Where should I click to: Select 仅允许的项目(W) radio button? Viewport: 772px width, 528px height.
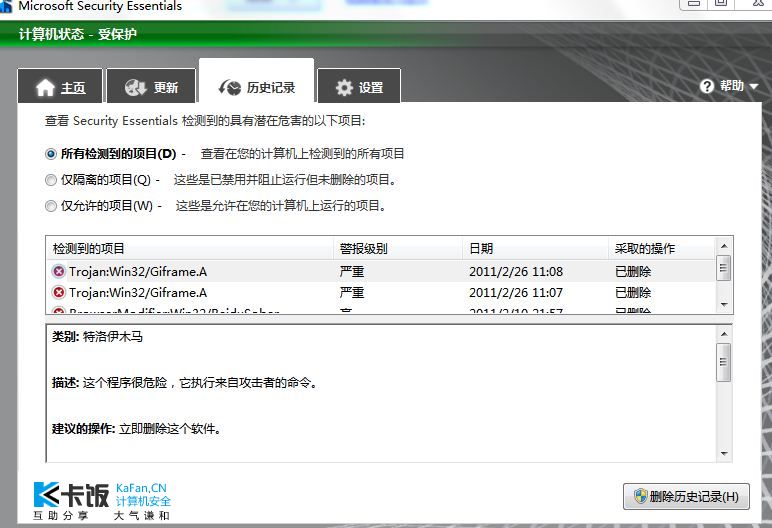tap(51, 206)
